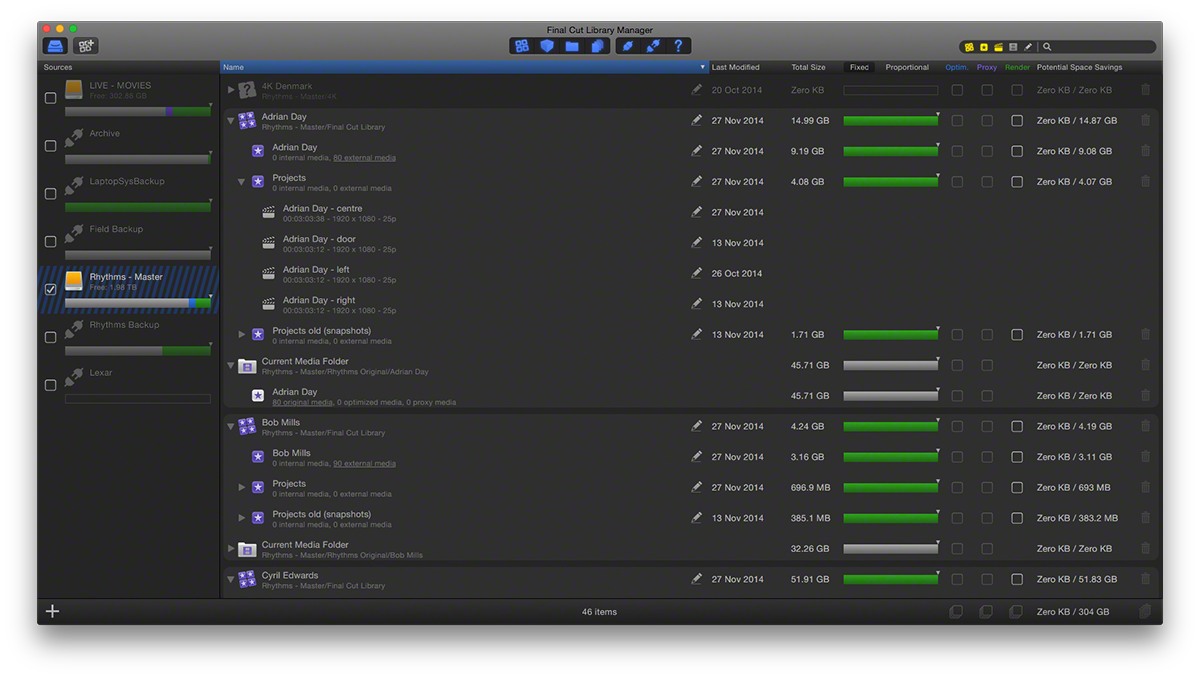Screen dimensions: 1200x678
Task: Enable the LIVE - MOVIES source checkbox
Action: 51,98
